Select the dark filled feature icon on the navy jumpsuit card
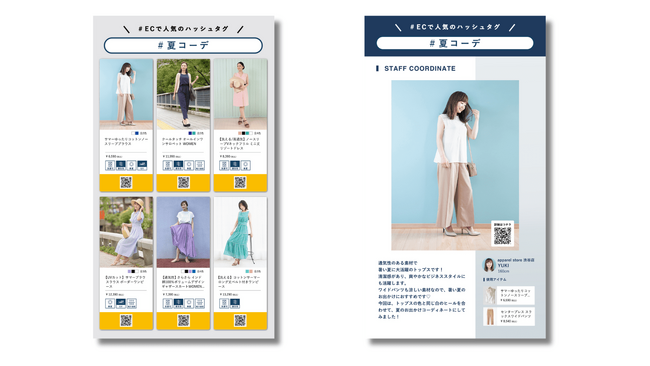The width and height of the screenshot is (650, 366). click(x=178, y=165)
